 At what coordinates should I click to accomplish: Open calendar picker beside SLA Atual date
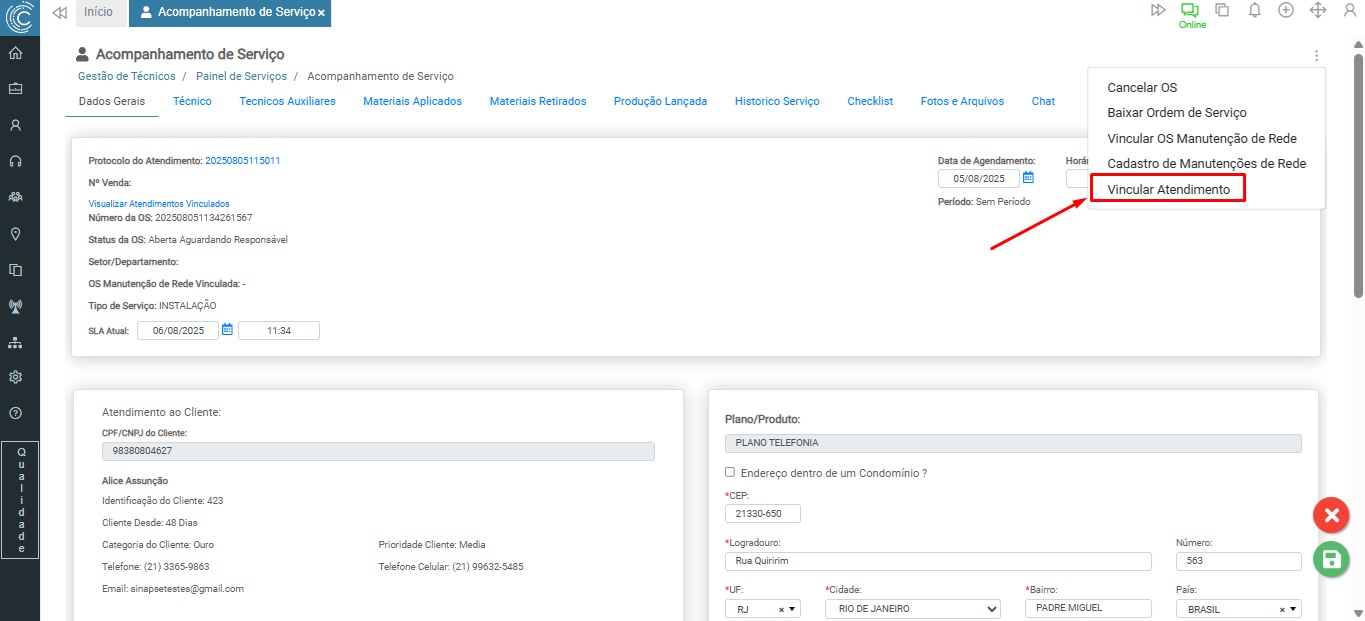pos(227,330)
